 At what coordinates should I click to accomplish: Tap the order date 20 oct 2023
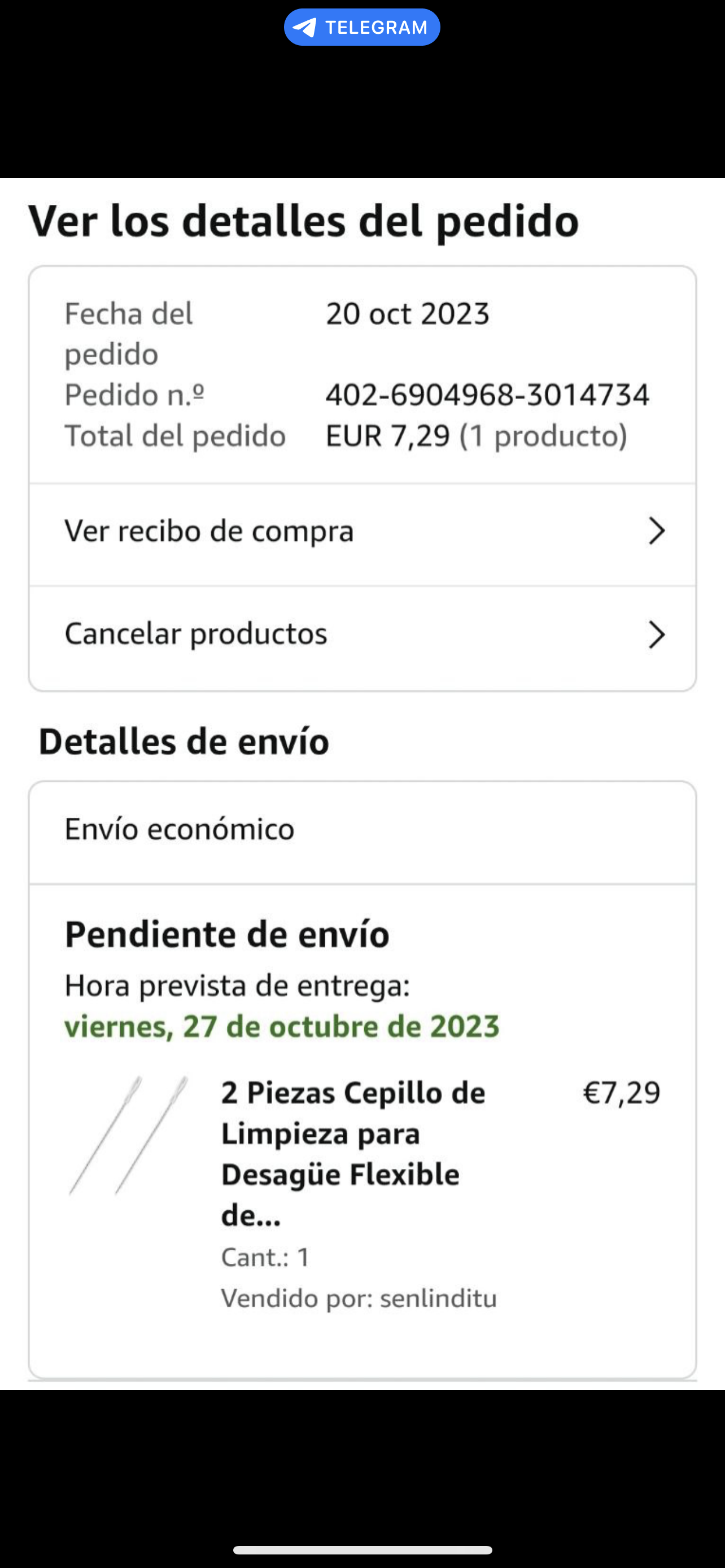[x=407, y=314]
